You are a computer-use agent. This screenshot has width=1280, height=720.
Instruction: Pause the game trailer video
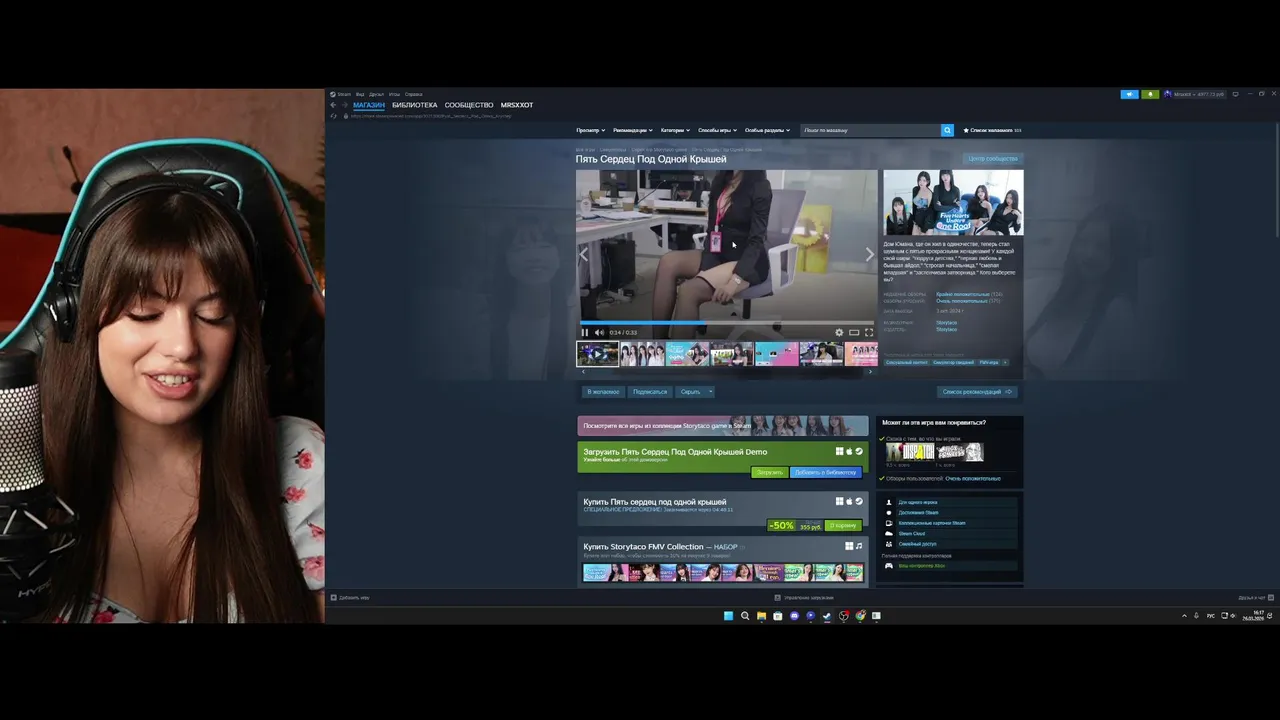click(585, 332)
